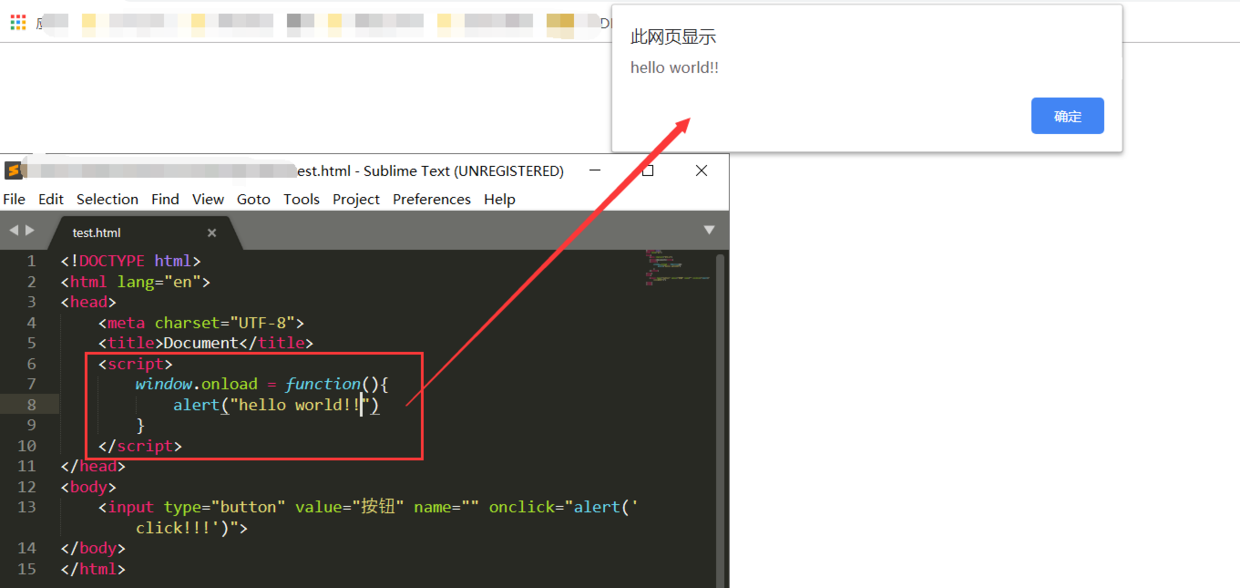Click the 确定 button in alert dialog
Image resolution: width=1240 pixels, height=588 pixels.
[x=1067, y=116]
